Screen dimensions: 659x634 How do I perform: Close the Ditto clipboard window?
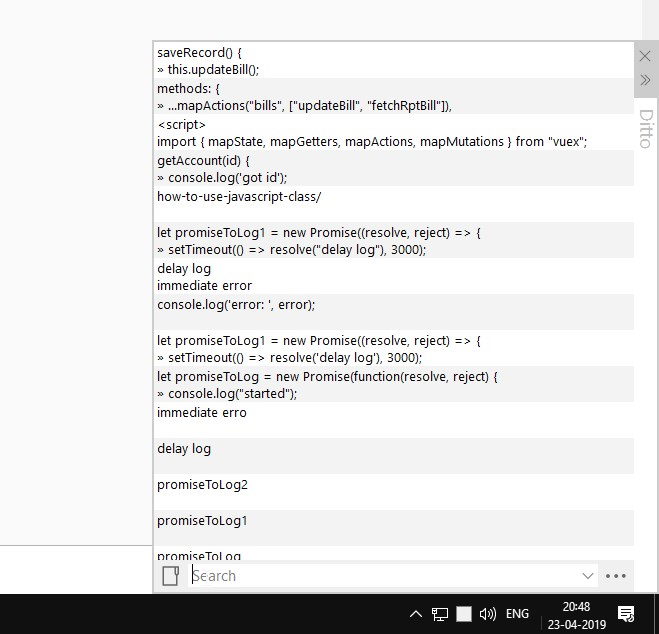(x=645, y=55)
